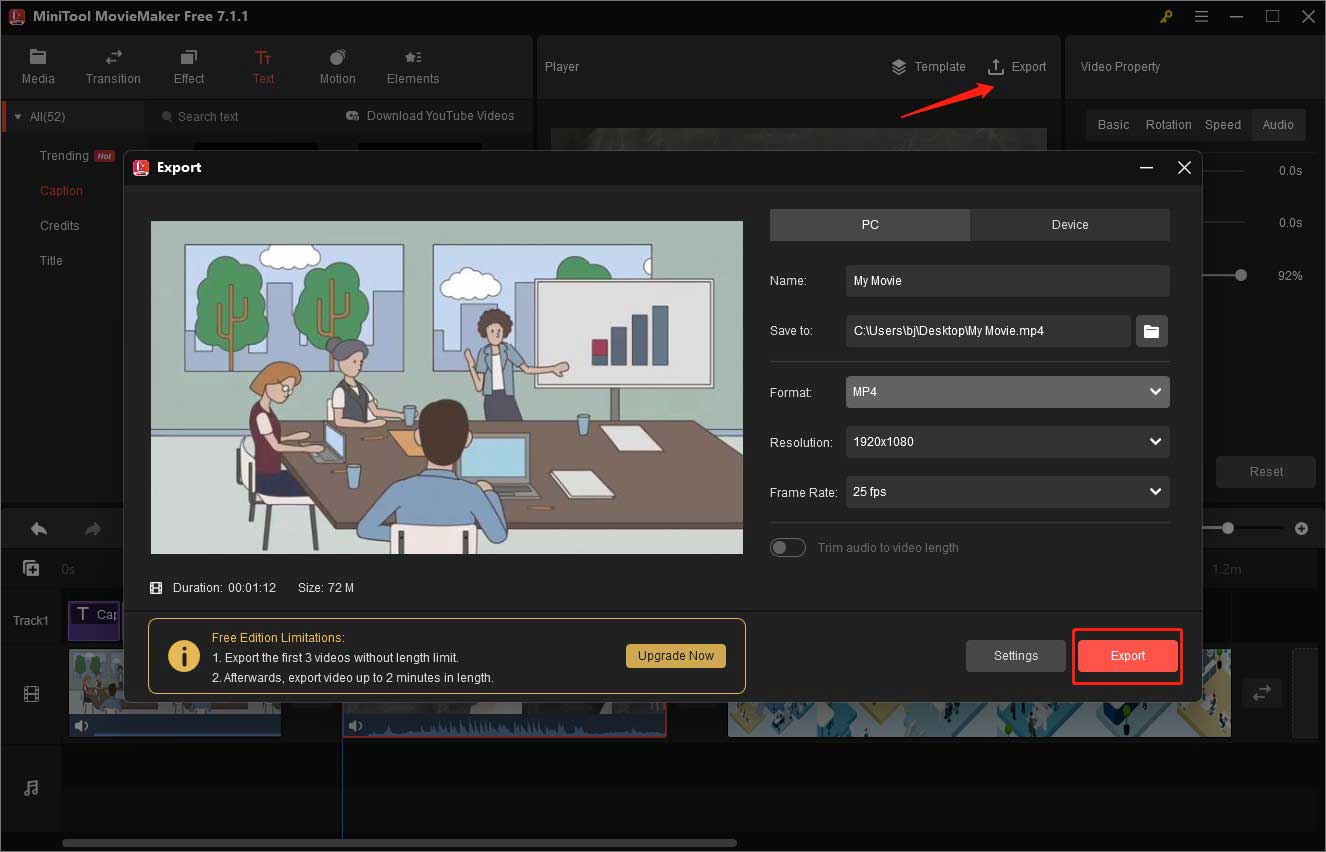Mute the second audio clip's speaker icon

coord(355,725)
